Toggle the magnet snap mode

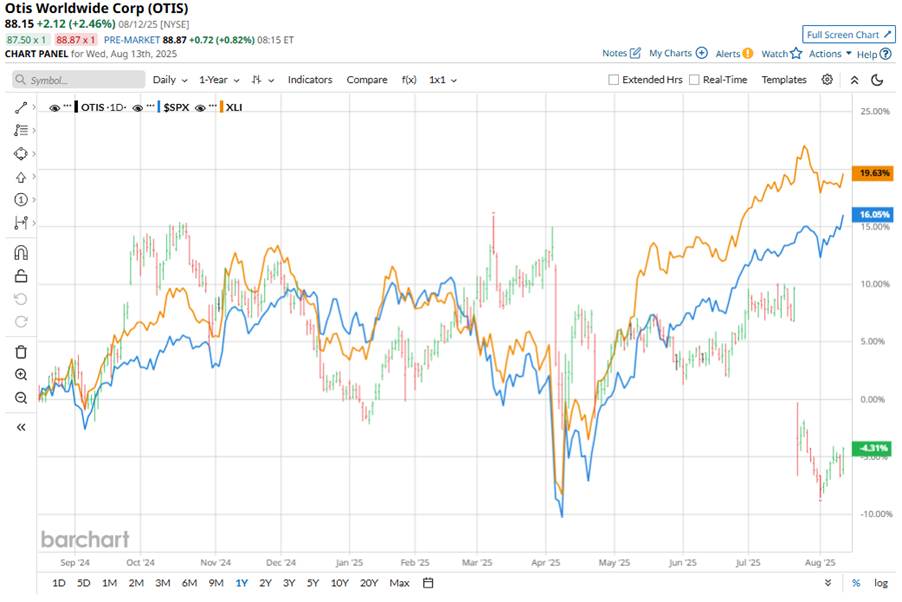[21, 253]
